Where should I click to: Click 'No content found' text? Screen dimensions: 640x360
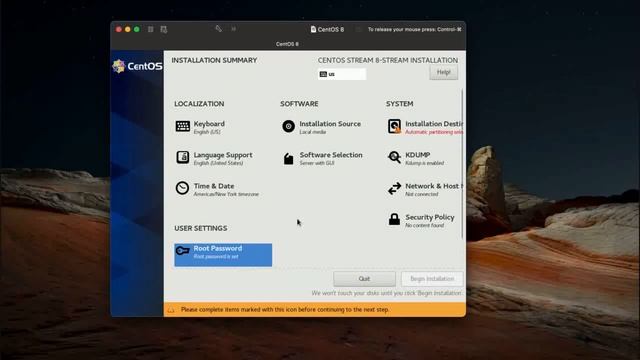(424, 225)
